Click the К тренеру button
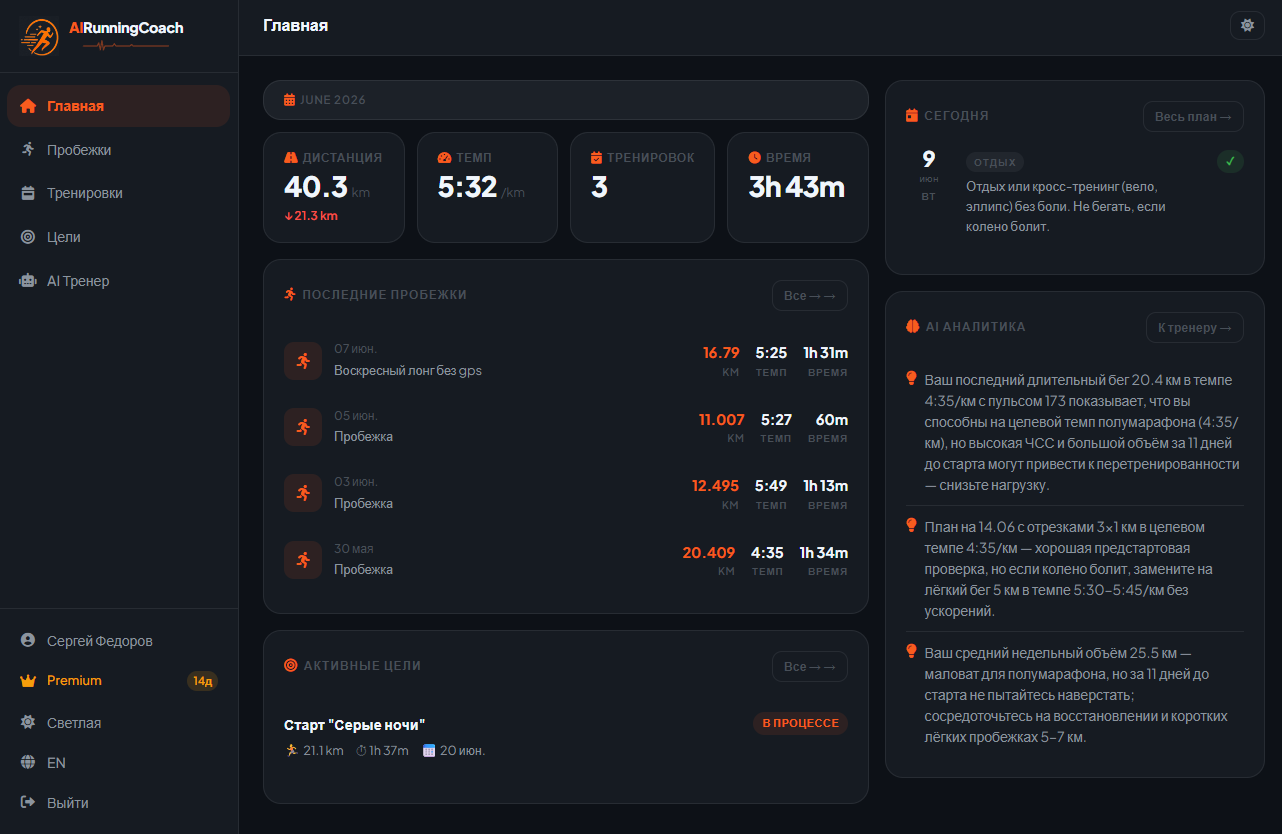The height and width of the screenshot is (834, 1282). tap(1195, 327)
